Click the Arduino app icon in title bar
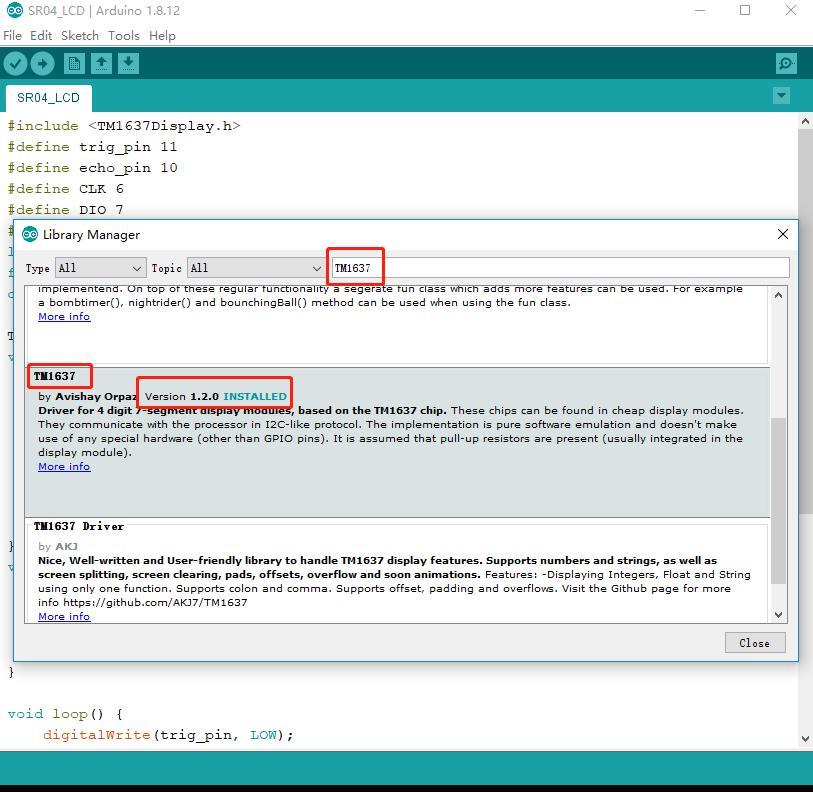This screenshot has height=792, width=813. 15,10
